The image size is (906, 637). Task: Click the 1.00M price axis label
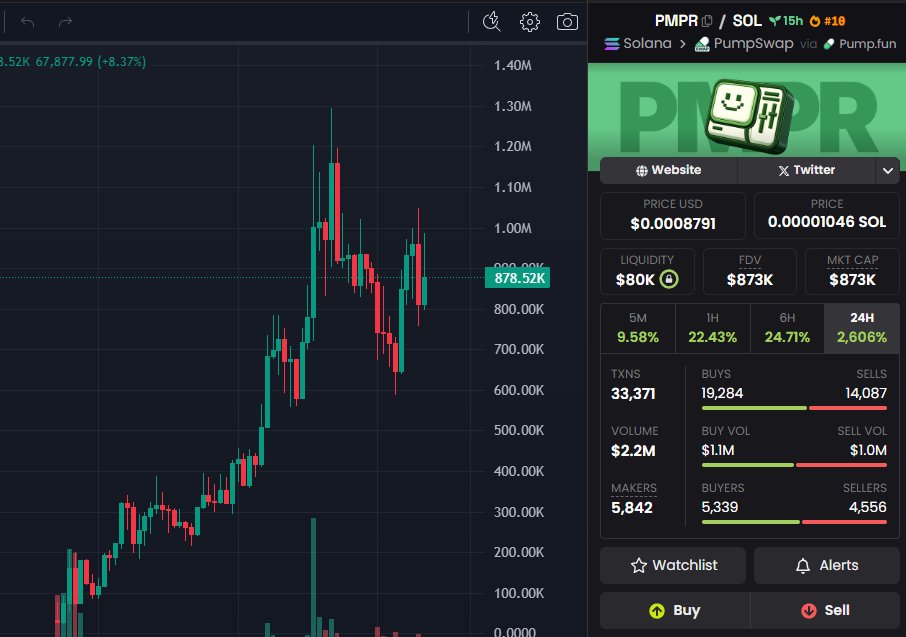point(513,228)
